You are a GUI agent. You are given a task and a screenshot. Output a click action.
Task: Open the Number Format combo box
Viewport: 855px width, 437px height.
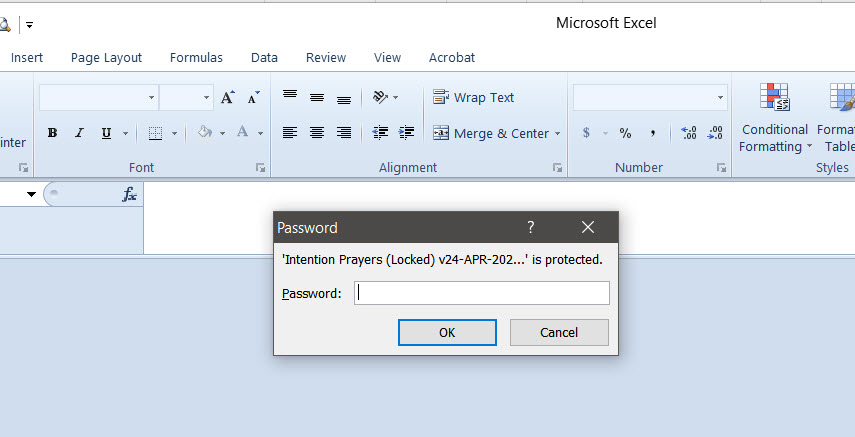point(650,98)
